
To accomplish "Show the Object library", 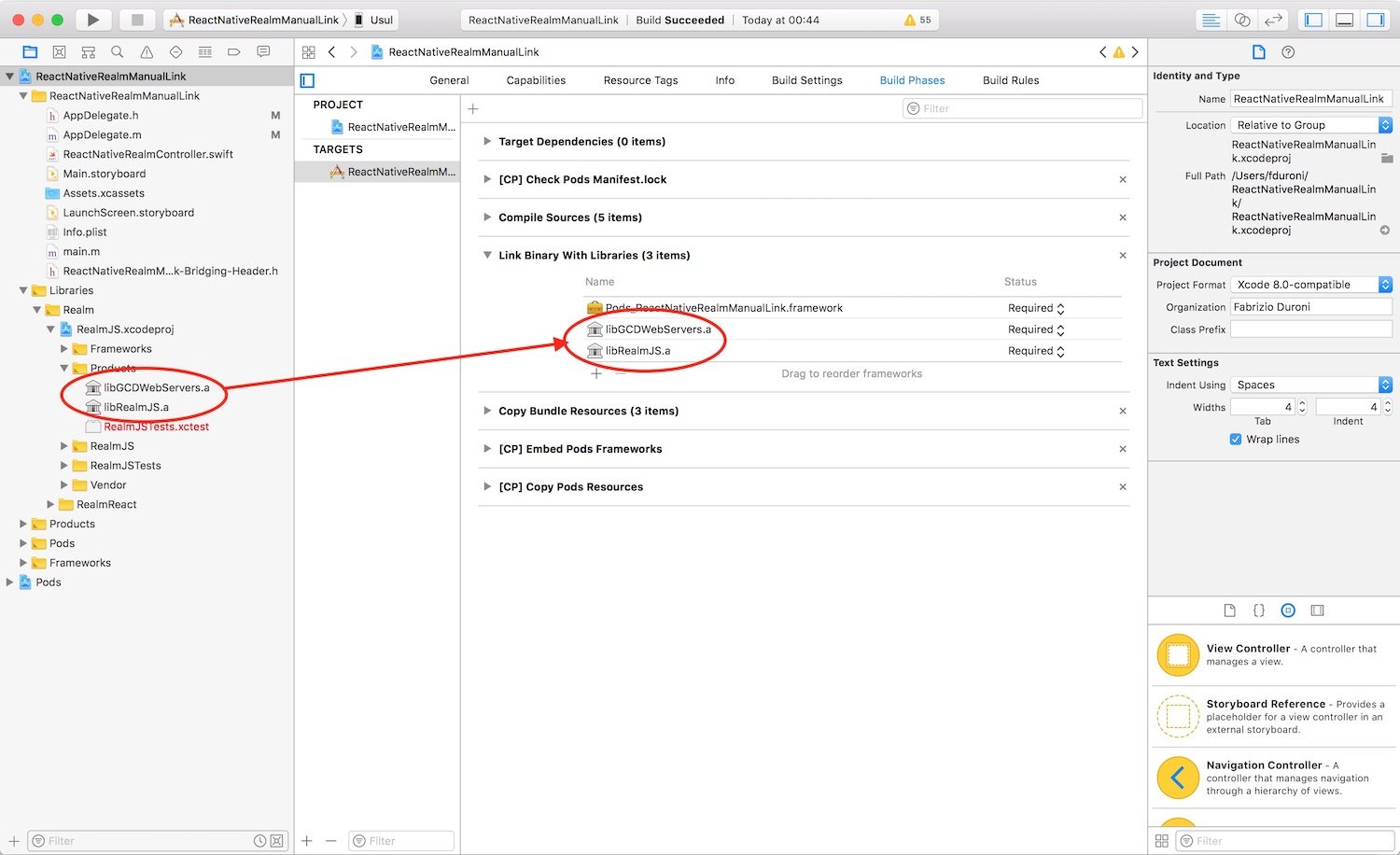I will point(1288,610).
